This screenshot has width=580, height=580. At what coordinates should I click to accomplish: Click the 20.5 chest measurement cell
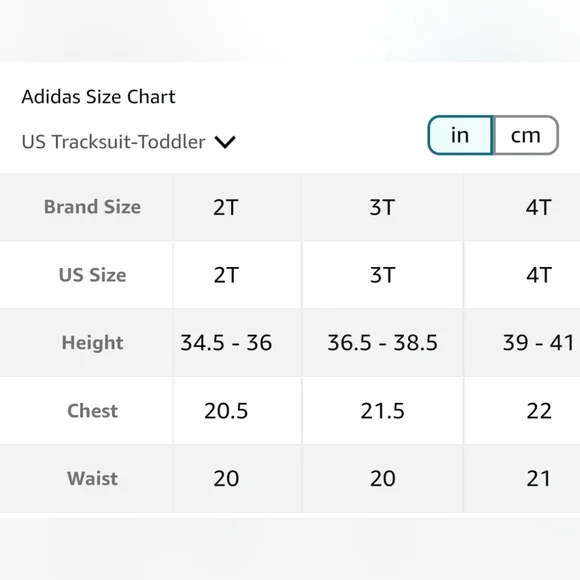point(237,411)
